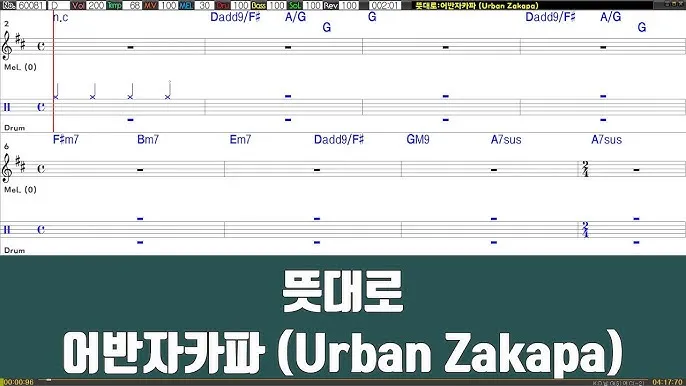Click the Dru drum volume label
This screenshot has width=686, height=386.
222,5
